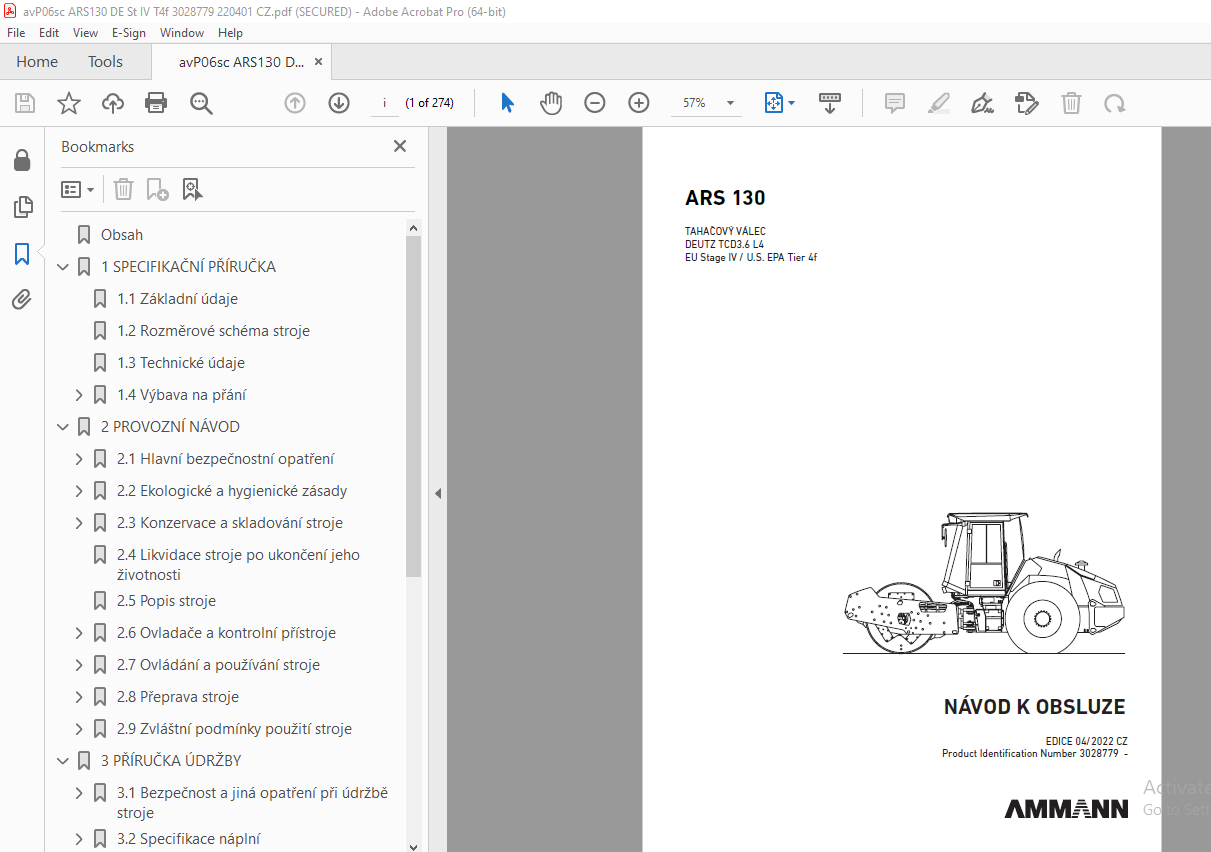Open the View menu
1211x852 pixels.
pyautogui.click(x=85, y=33)
